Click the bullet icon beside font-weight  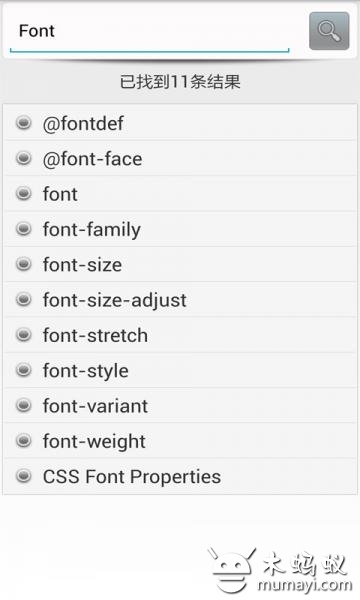click(x=24, y=440)
